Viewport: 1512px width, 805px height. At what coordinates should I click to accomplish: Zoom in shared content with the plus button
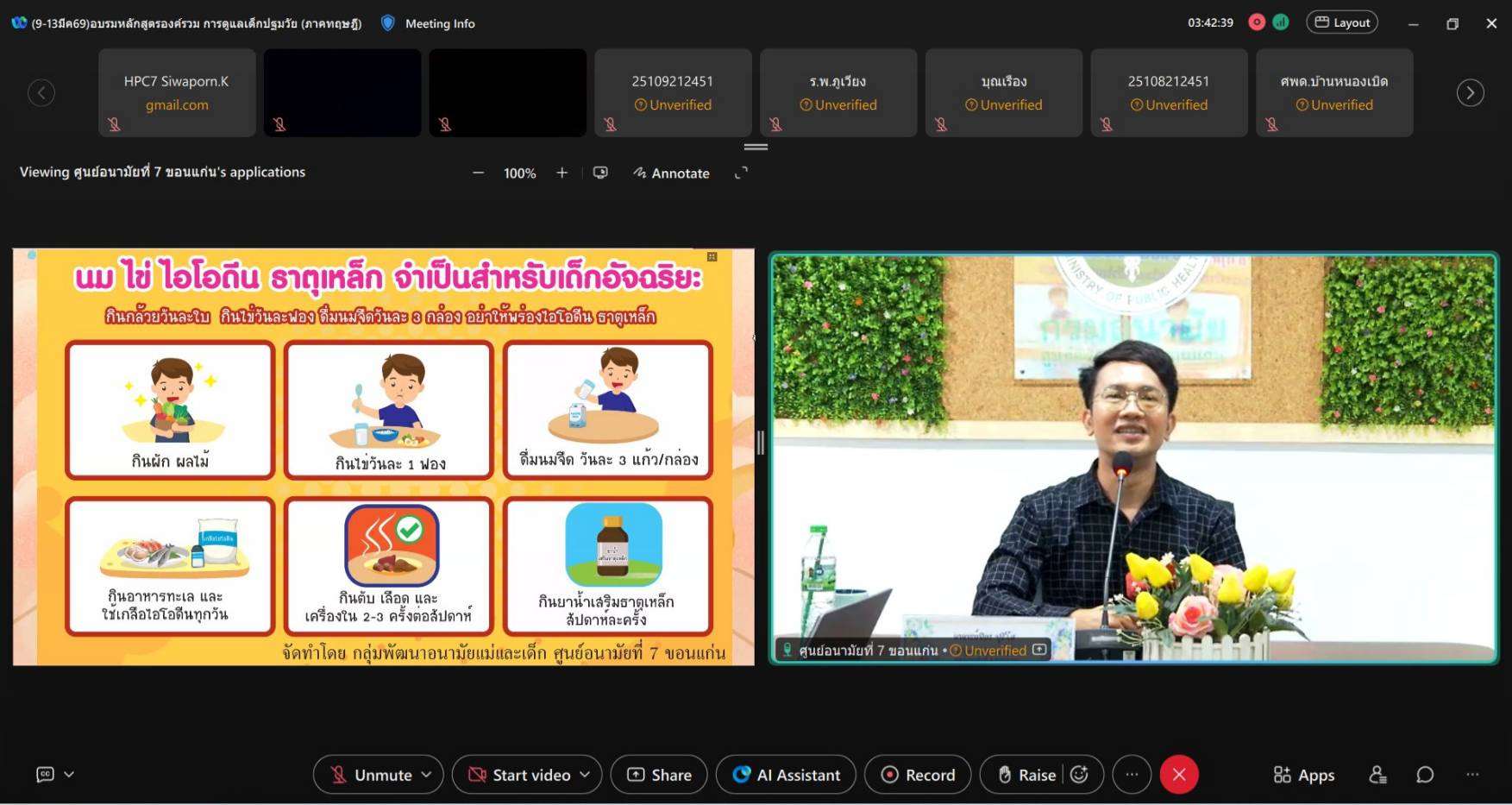click(562, 173)
